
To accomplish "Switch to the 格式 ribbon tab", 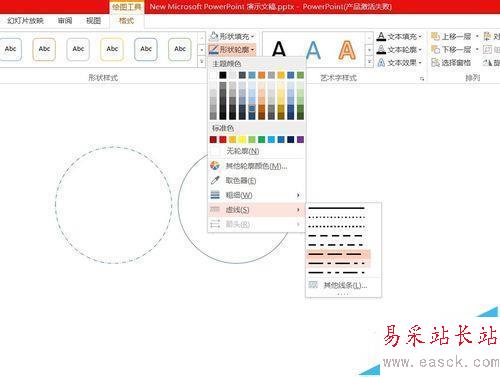I will [126, 21].
